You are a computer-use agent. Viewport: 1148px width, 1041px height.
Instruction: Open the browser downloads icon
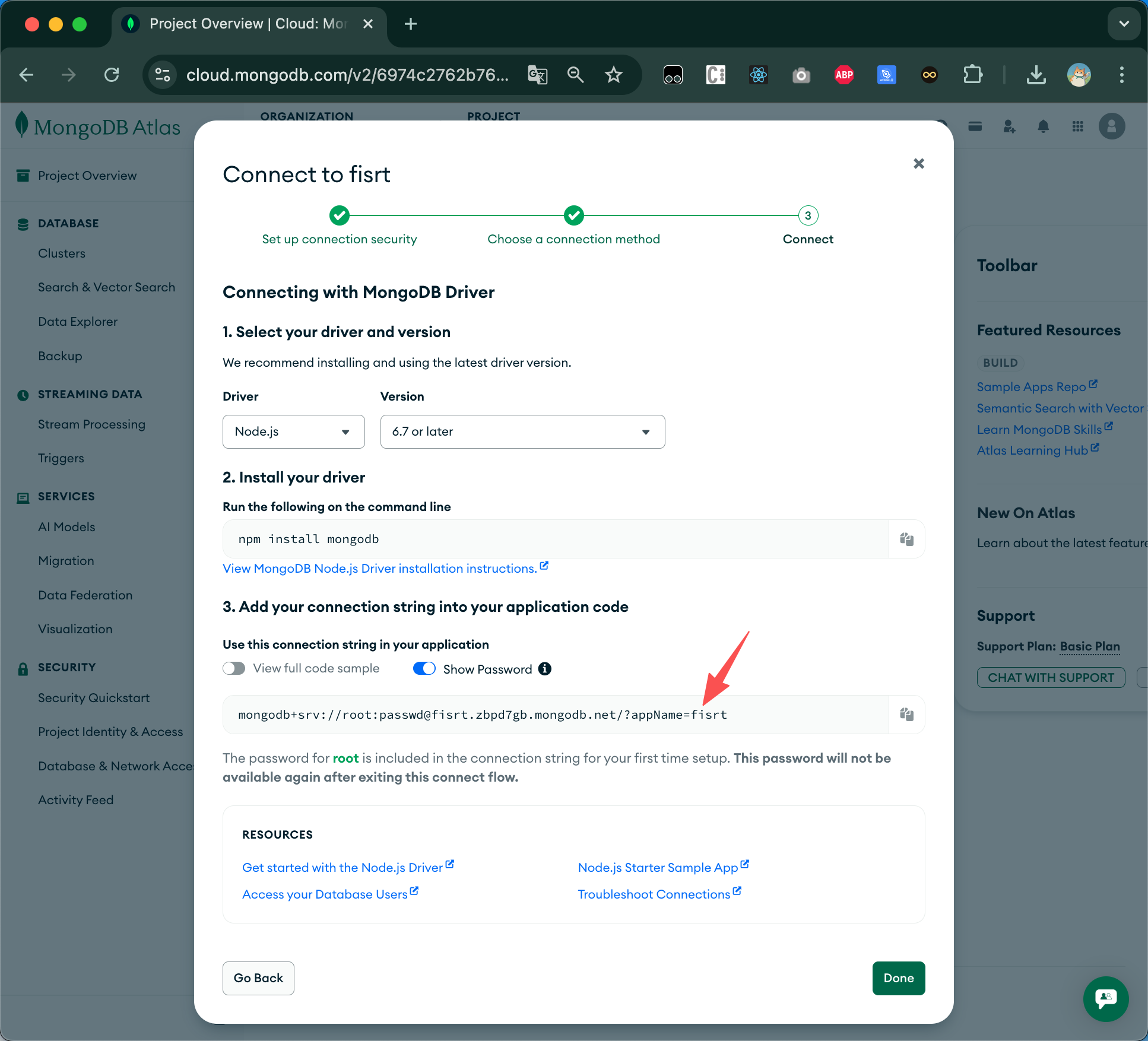pos(1036,75)
